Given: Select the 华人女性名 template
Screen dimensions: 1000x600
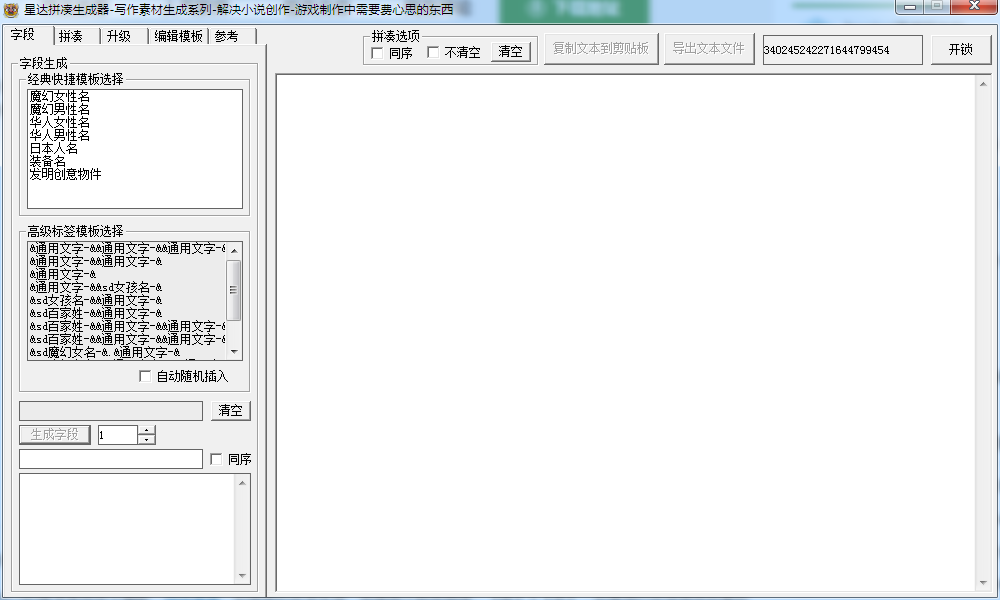Looking at the screenshot, I should coord(59,122).
